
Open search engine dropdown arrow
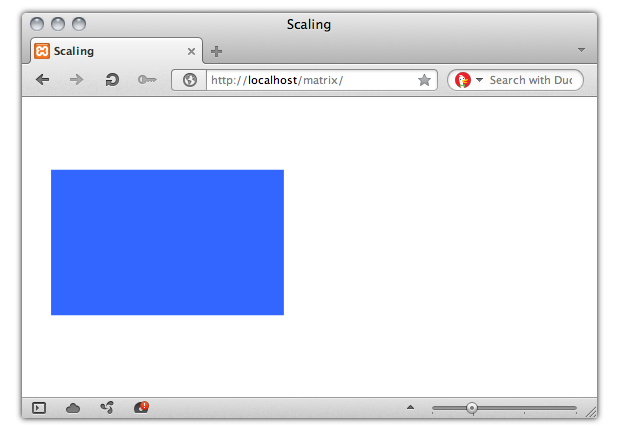(x=479, y=80)
